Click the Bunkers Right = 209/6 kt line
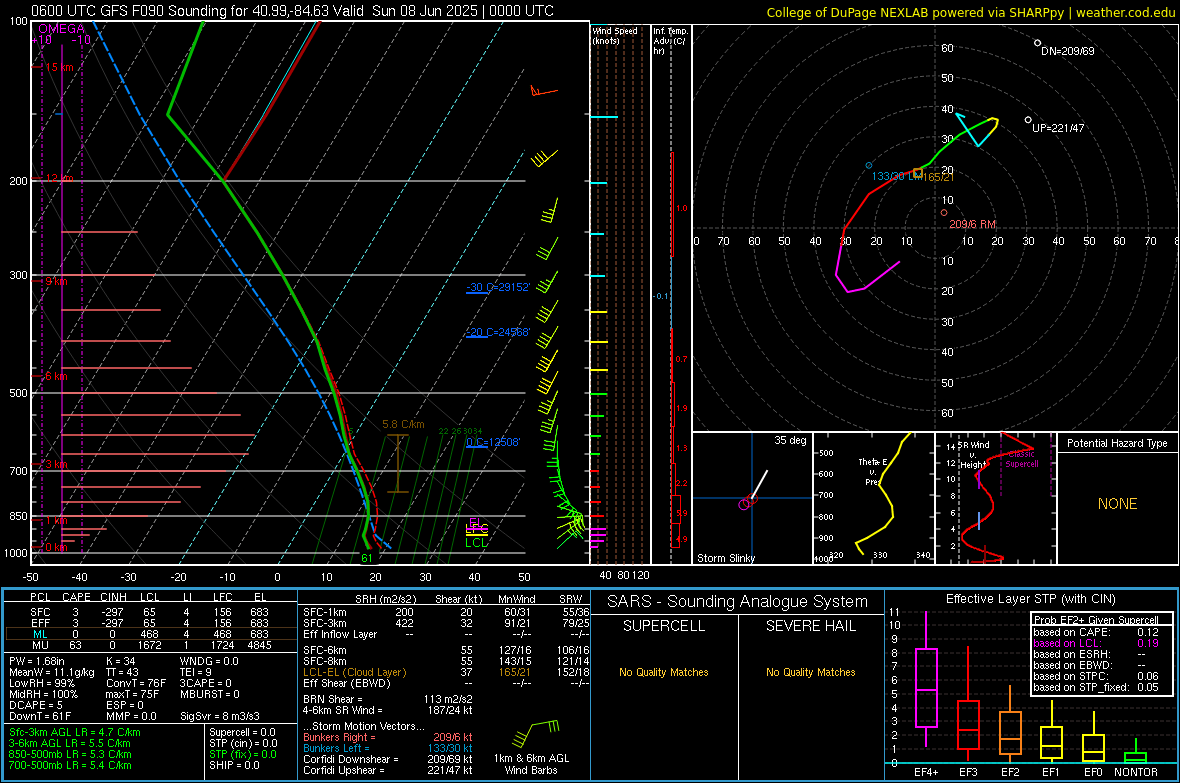 click(x=388, y=737)
